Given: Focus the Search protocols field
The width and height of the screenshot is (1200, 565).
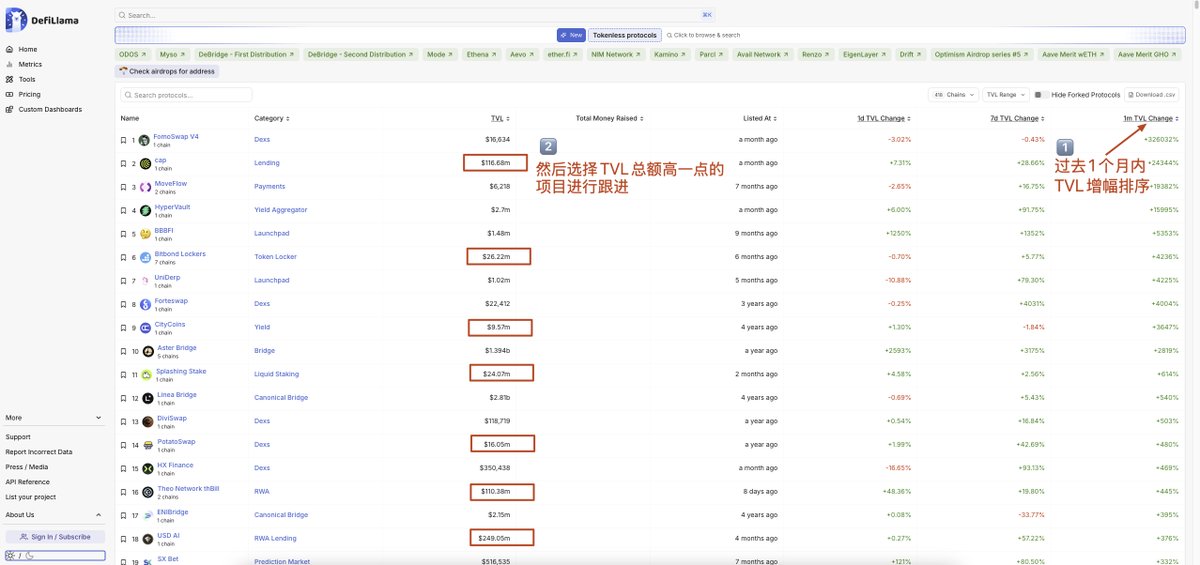Looking at the screenshot, I should point(186,95).
